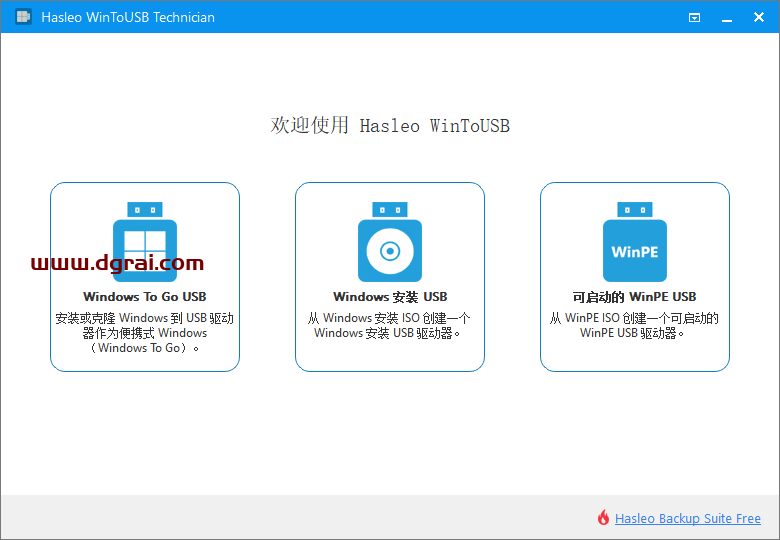The width and height of the screenshot is (780, 540).
Task: Click the Hasleo WinToUSB app icon in title bar
Action: [23, 17]
